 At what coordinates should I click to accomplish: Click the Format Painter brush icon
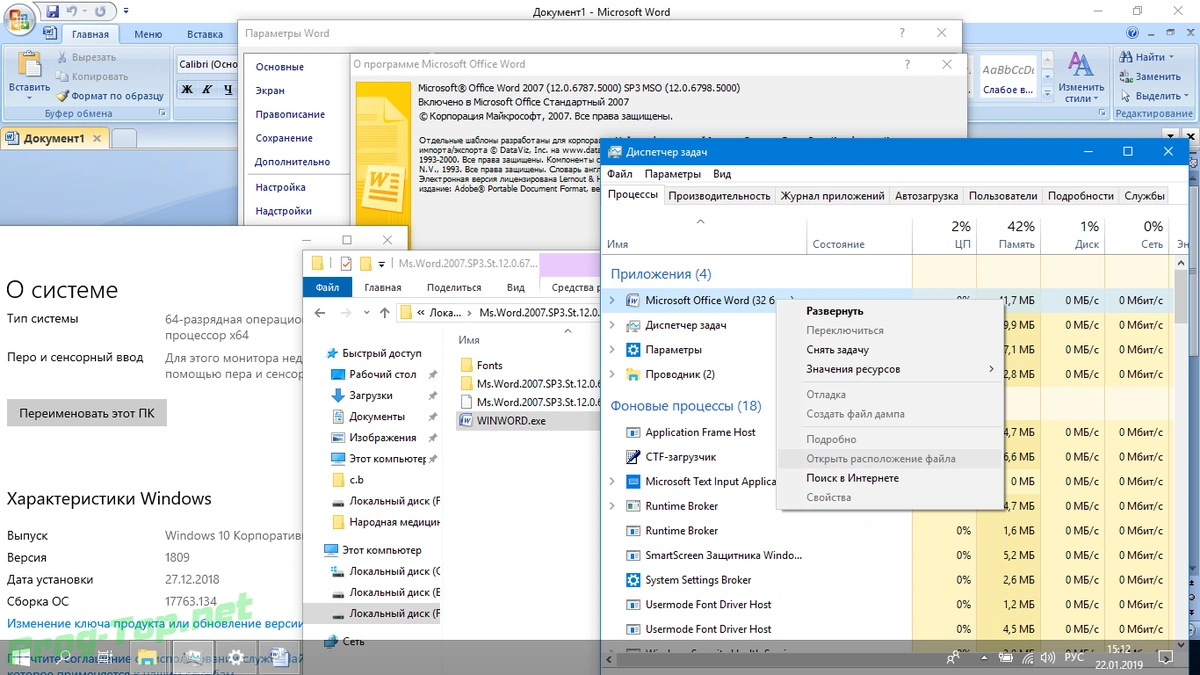pyautogui.click(x=63, y=96)
